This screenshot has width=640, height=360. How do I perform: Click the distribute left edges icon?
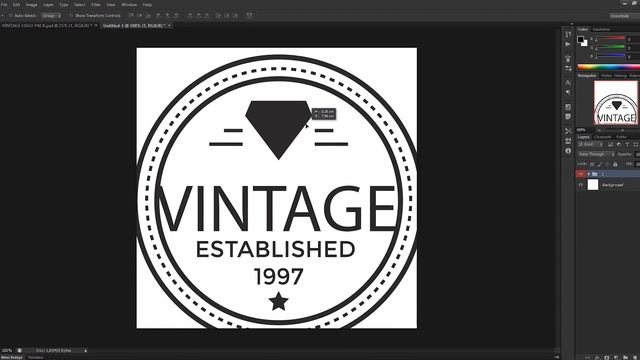(218, 16)
